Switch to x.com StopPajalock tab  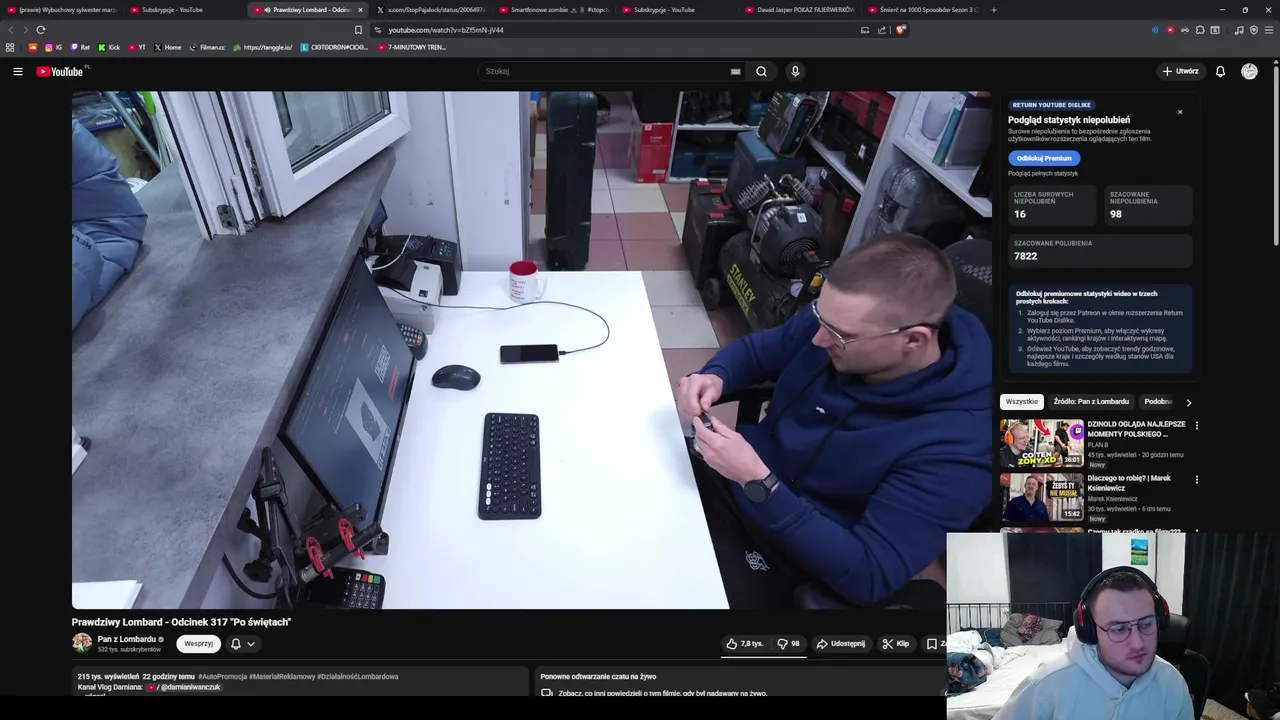431,10
